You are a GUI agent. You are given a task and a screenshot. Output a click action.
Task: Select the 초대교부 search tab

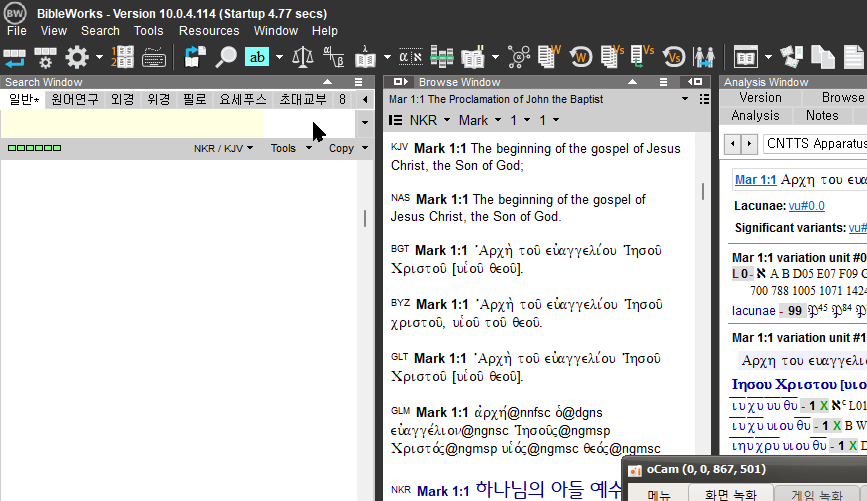[x=302, y=100]
